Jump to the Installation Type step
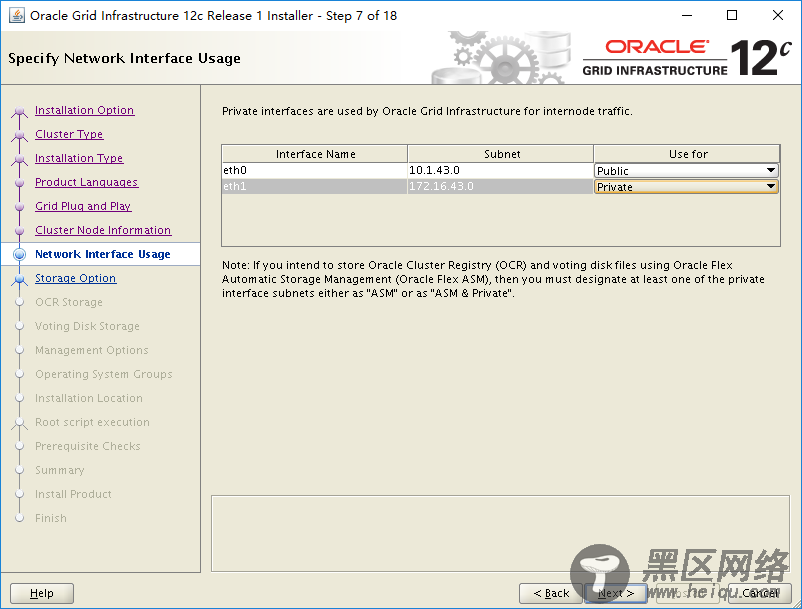Viewport: 802px width, 609px height. coord(79,158)
